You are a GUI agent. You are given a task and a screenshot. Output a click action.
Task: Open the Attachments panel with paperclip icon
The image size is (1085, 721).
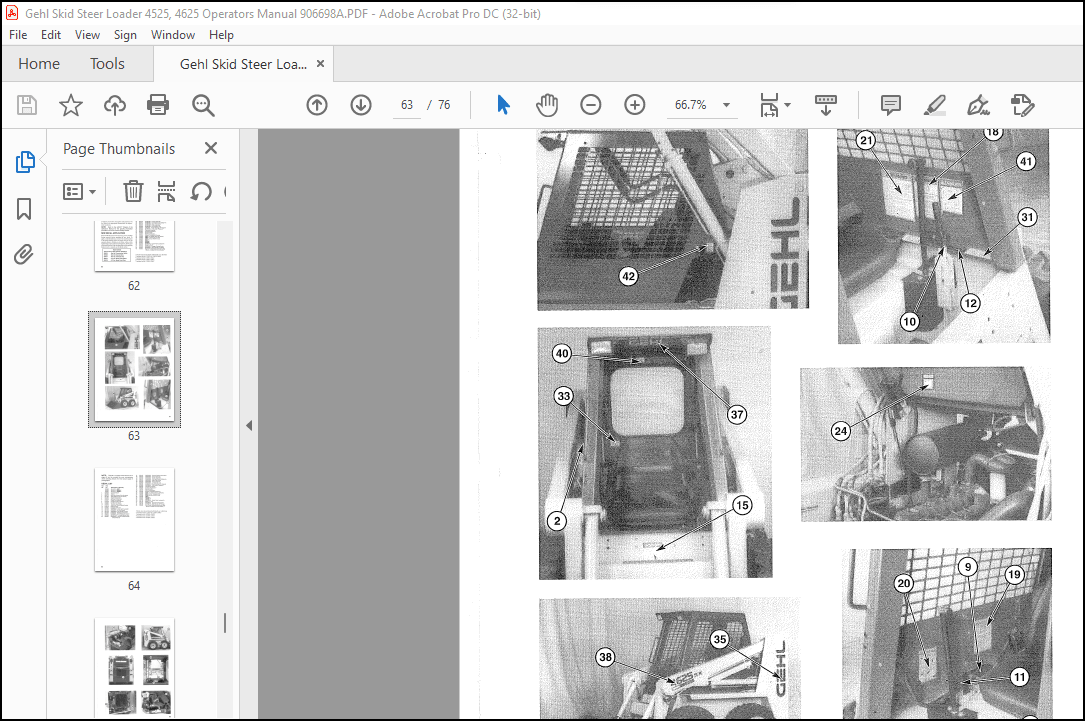(x=23, y=254)
